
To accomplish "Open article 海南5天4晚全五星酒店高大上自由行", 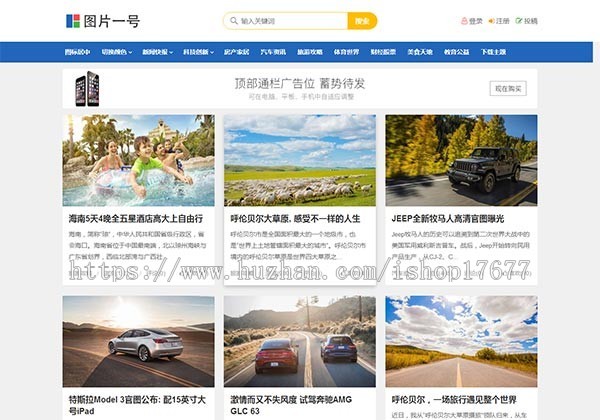I will click(x=136, y=219).
